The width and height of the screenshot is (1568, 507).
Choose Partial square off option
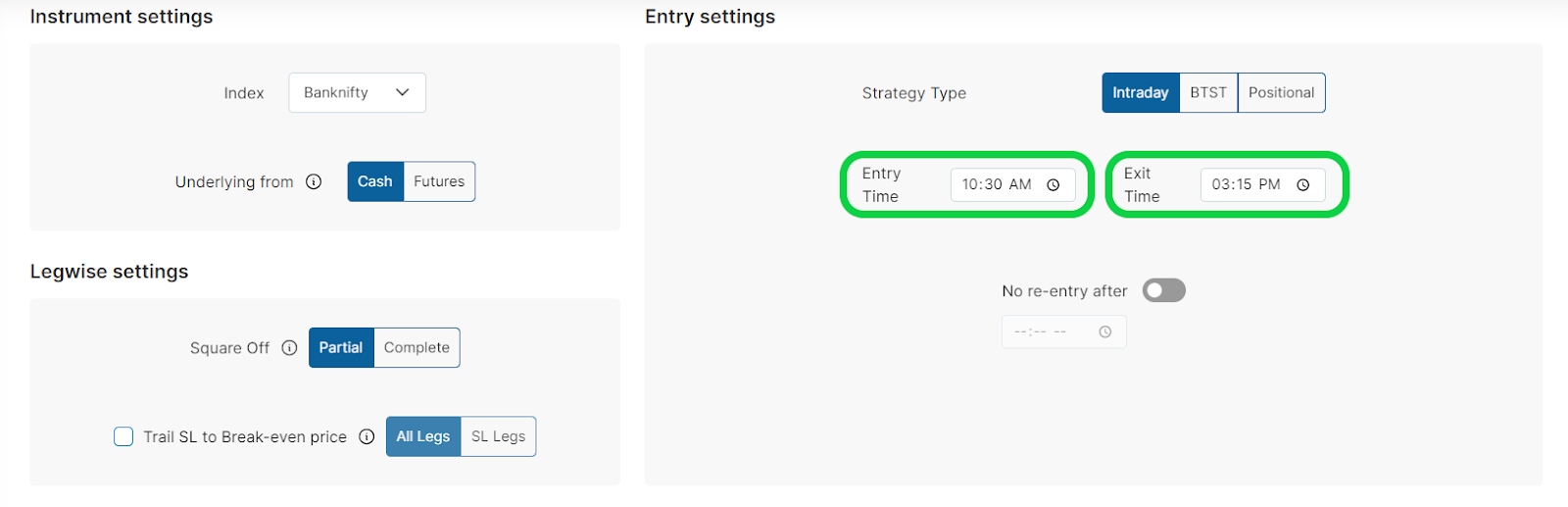click(x=341, y=347)
